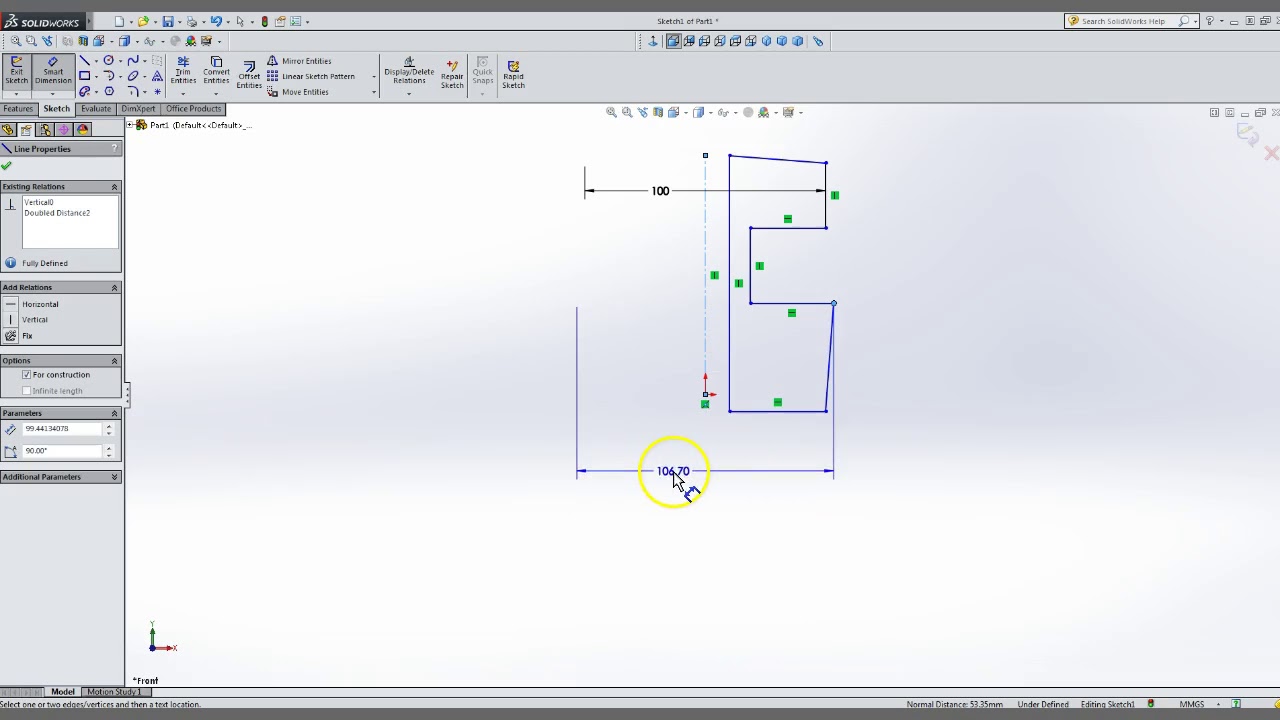This screenshot has width=1280, height=720.
Task: Click the 100 dimension on sketch
Action: (x=660, y=191)
